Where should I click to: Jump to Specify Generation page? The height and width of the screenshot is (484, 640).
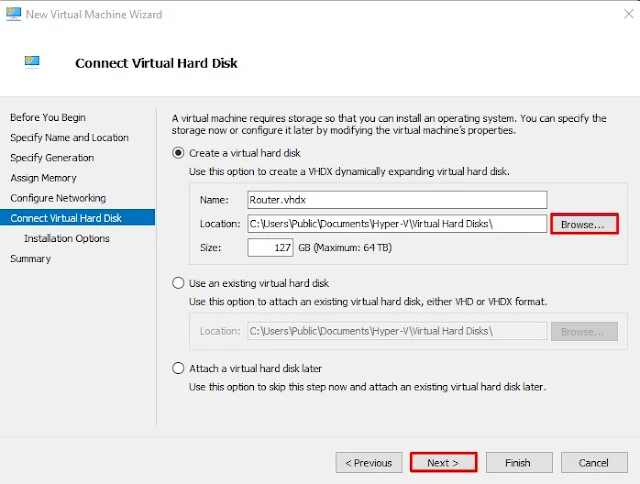coord(52,158)
